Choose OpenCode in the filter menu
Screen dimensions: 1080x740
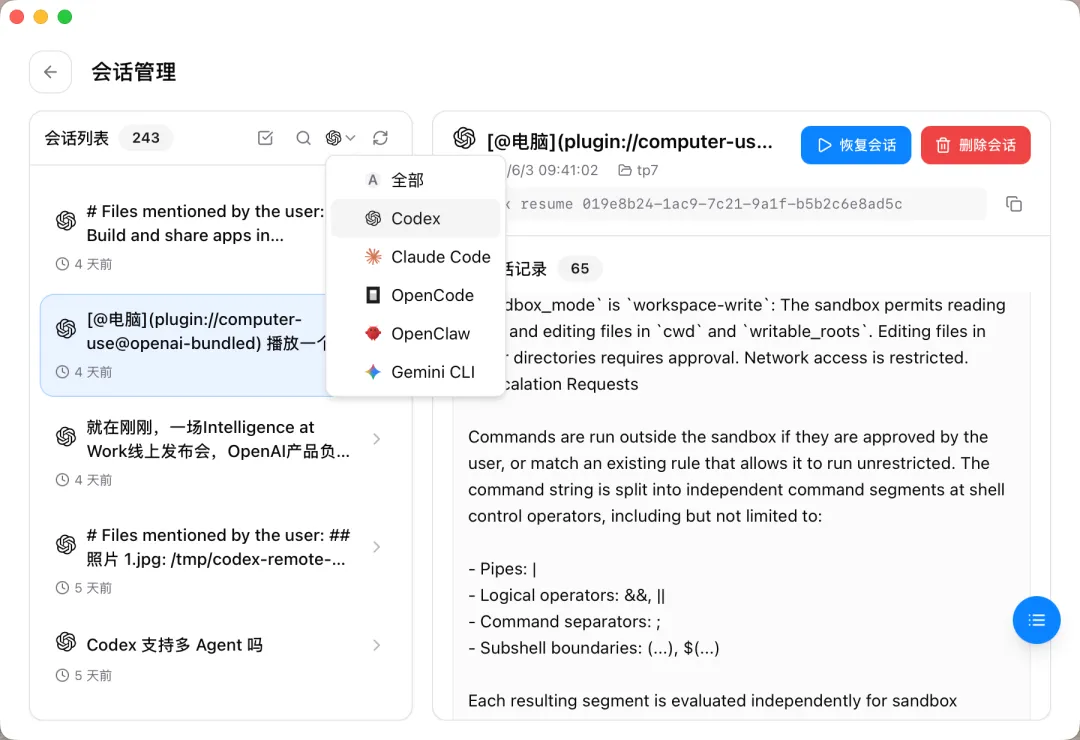click(416, 295)
